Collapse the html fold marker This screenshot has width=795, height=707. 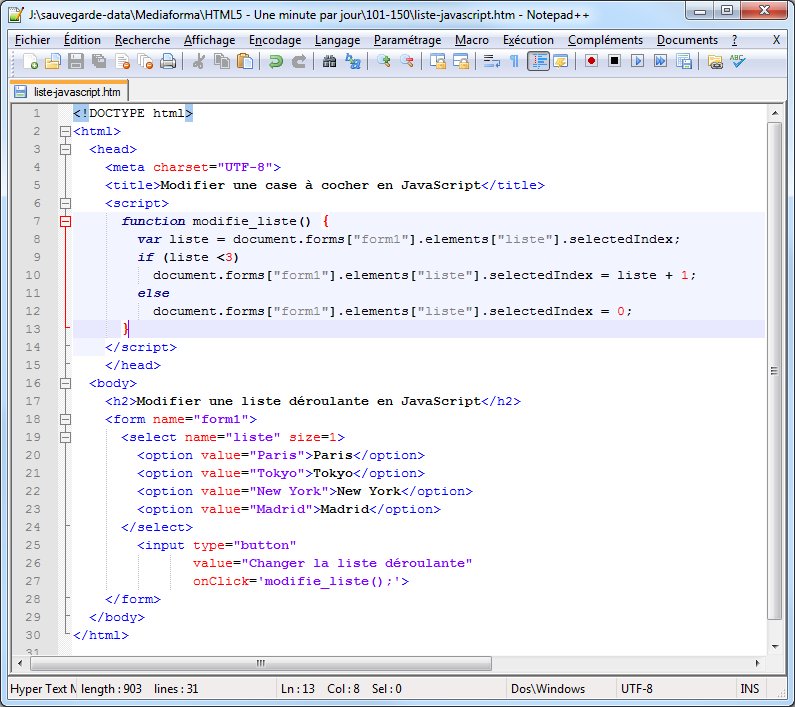(66, 131)
